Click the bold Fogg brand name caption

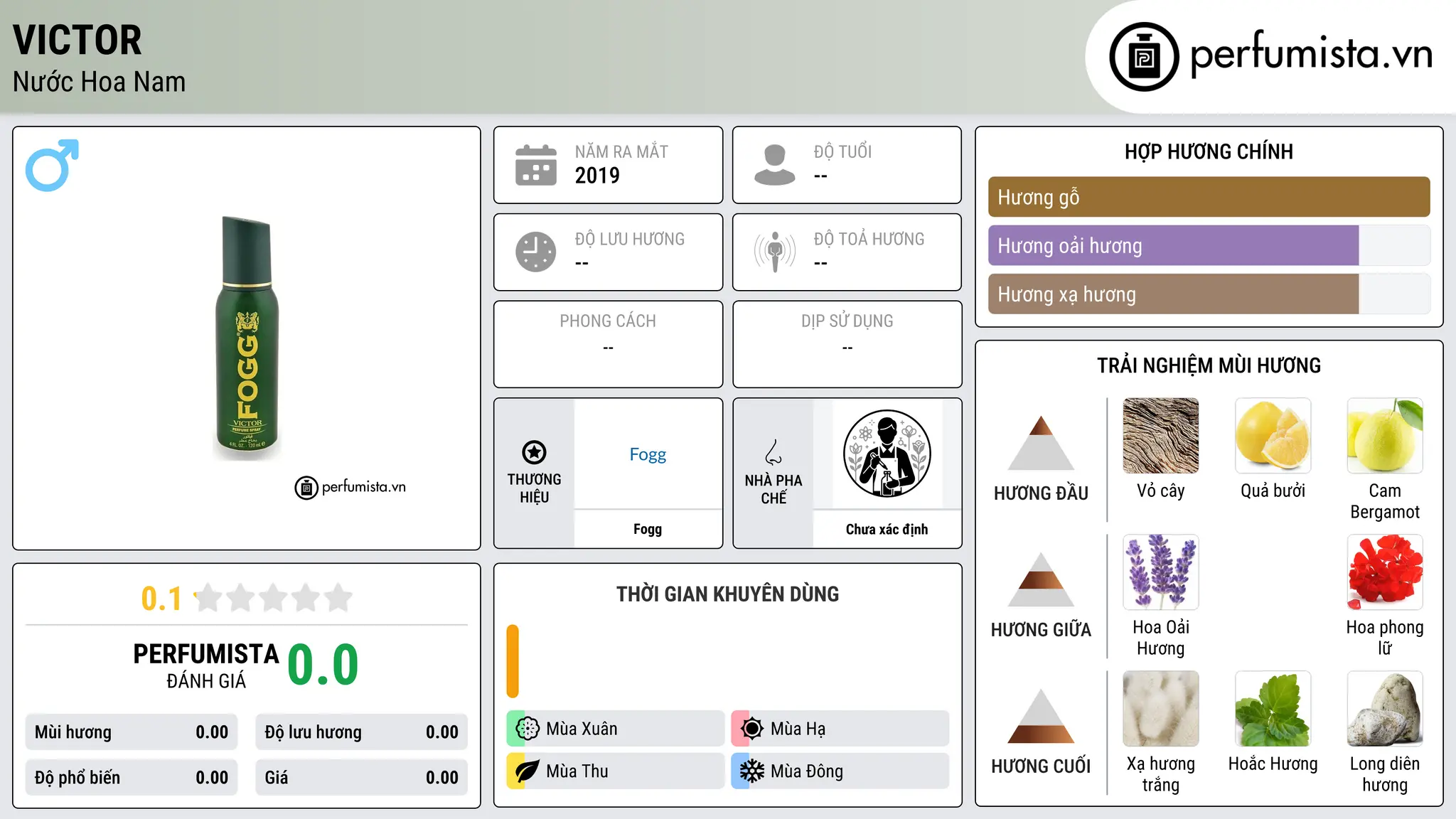648,530
